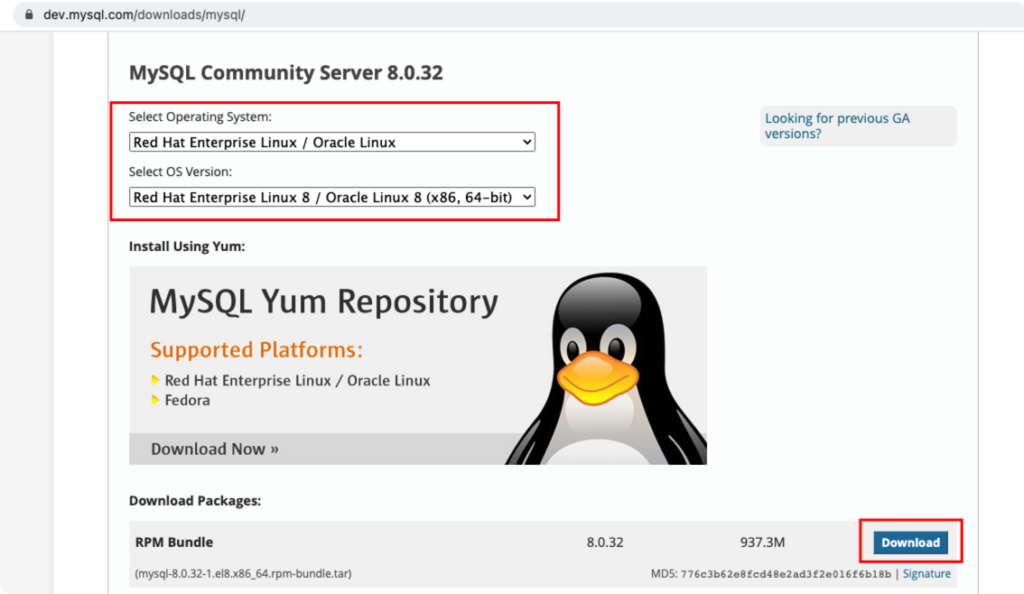Open the Signature link
The width and height of the screenshot is (1024, 594).
tap(926, 574)
